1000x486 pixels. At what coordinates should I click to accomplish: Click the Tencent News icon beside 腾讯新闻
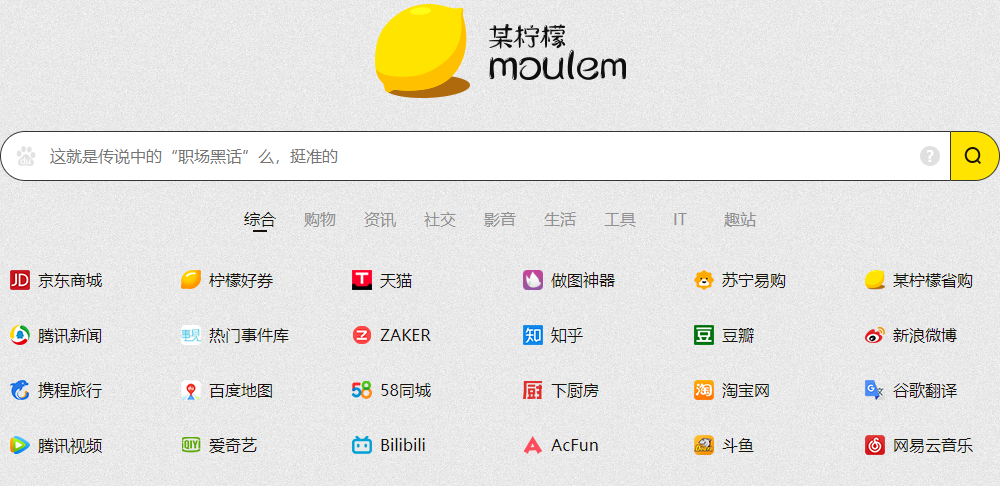click(x=20, y=335)
